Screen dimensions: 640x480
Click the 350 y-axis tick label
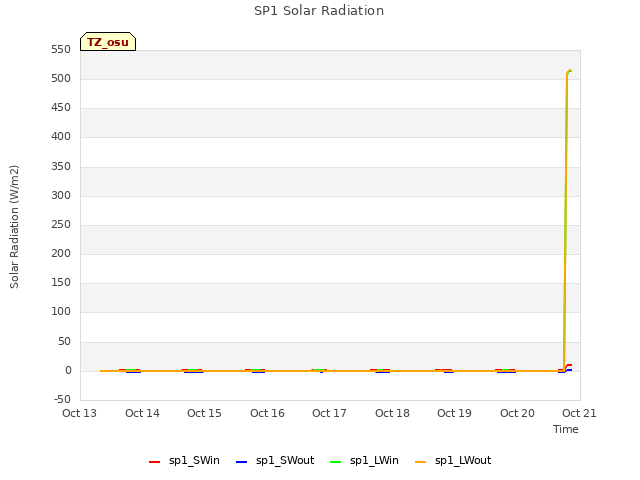point(61,166)
